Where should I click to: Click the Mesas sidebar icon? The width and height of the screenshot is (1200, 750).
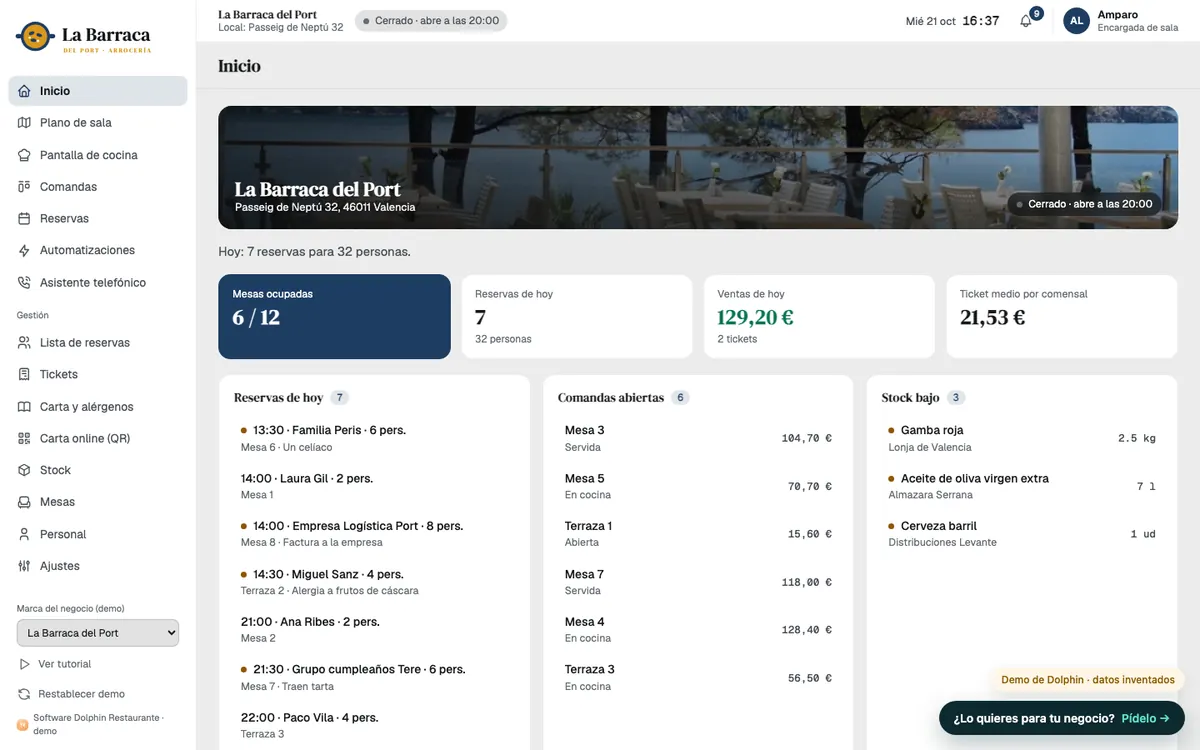pyautogui.click(x=24, y=502)
